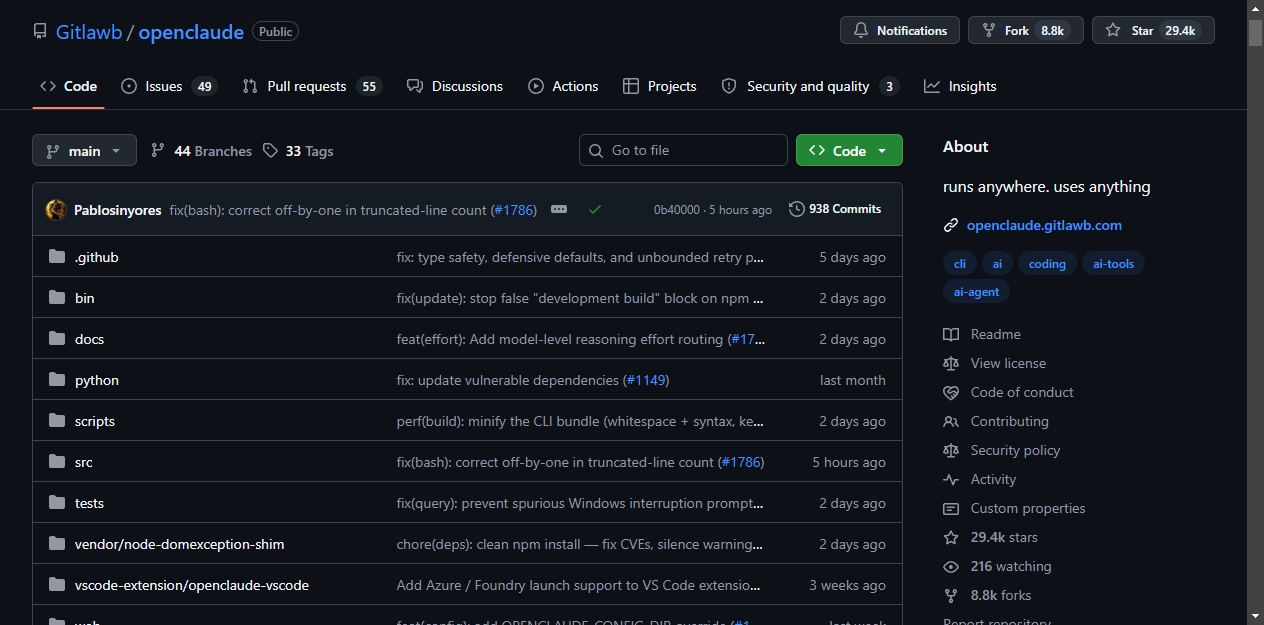Open the Gitlawb owner link
The width and height of the screenshot is (1264, 625).
(89, 32)
